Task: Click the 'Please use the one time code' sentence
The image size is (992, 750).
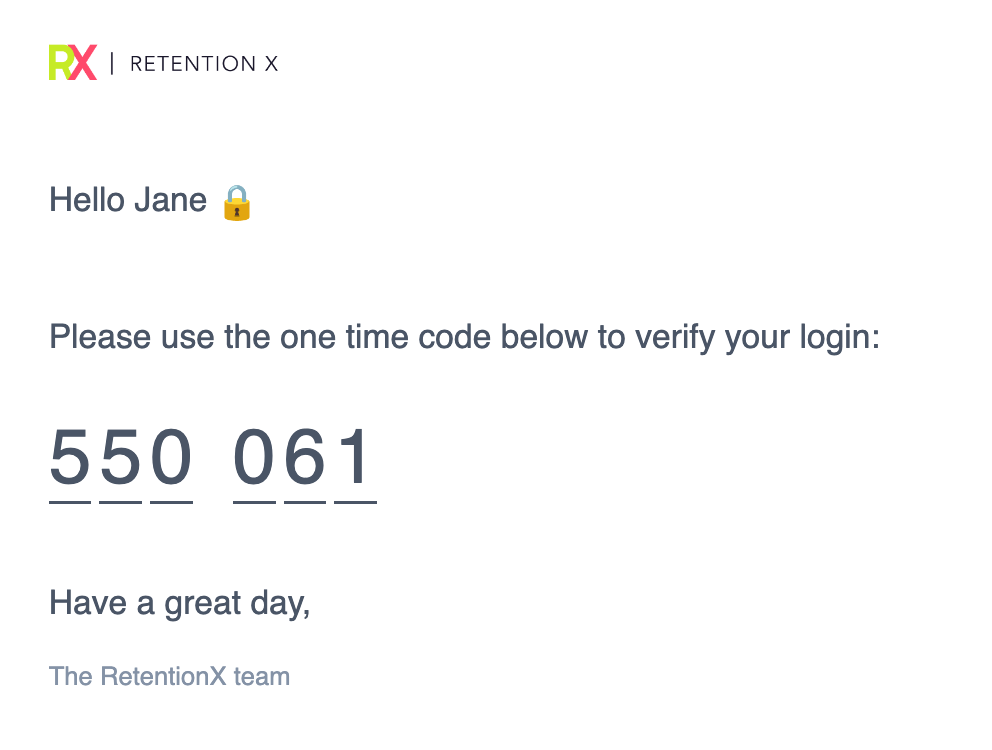Action: [464, 337]
